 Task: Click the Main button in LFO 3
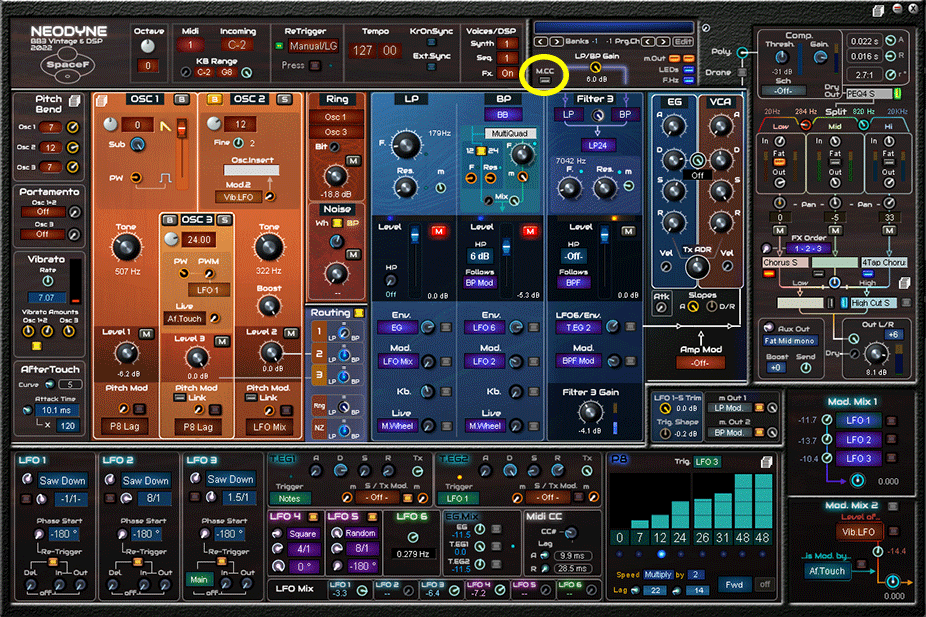pyautogui.click(x=199, y=579)
